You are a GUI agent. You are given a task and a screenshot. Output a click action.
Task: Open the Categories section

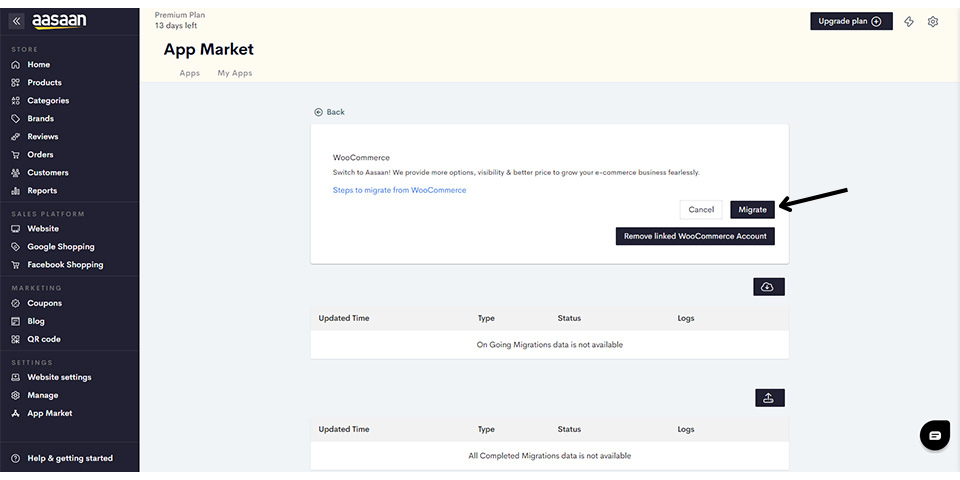pyautogui.click(x=48, y=100)
